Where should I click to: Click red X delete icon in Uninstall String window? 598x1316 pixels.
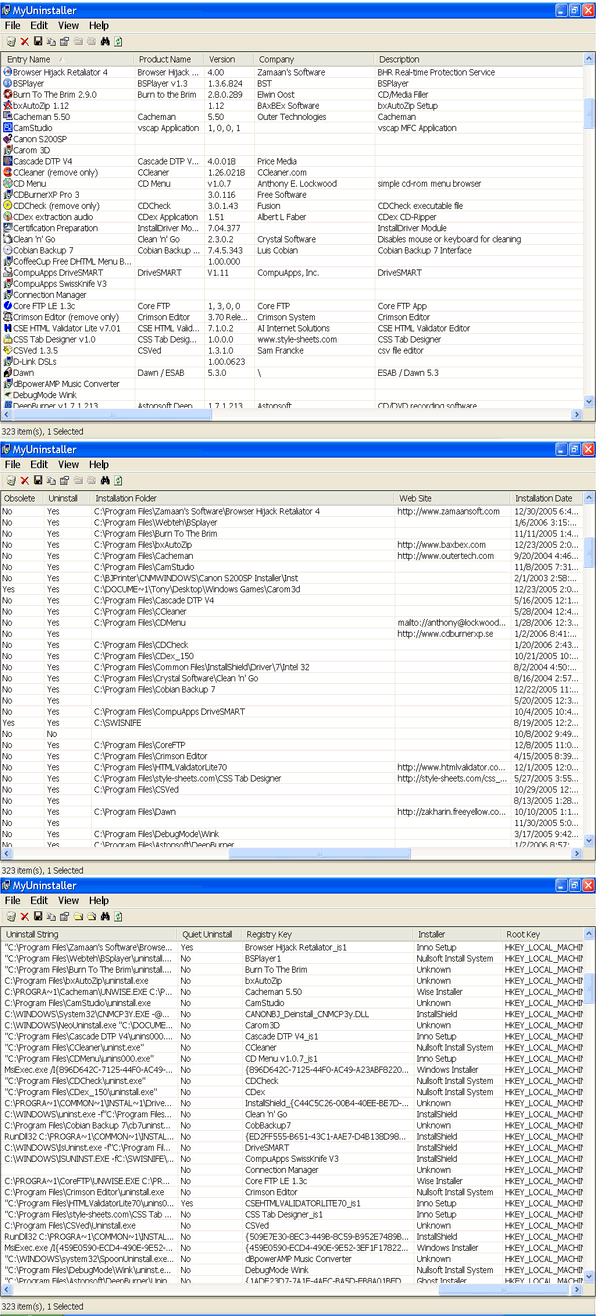(25, 916)
